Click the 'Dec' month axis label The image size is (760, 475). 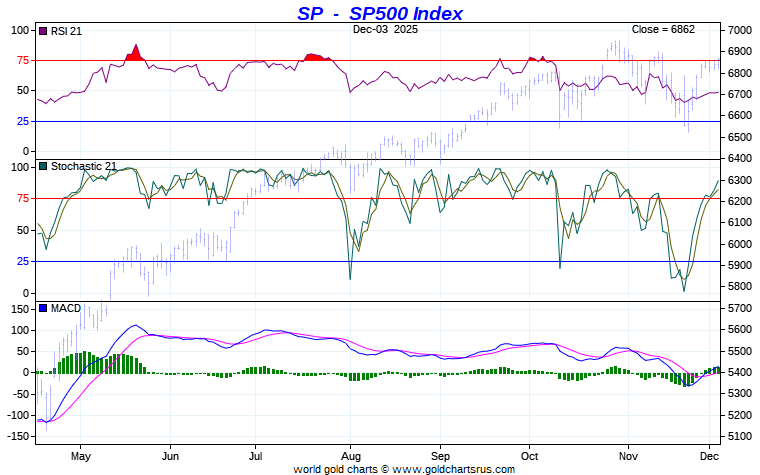coord(709,456)
